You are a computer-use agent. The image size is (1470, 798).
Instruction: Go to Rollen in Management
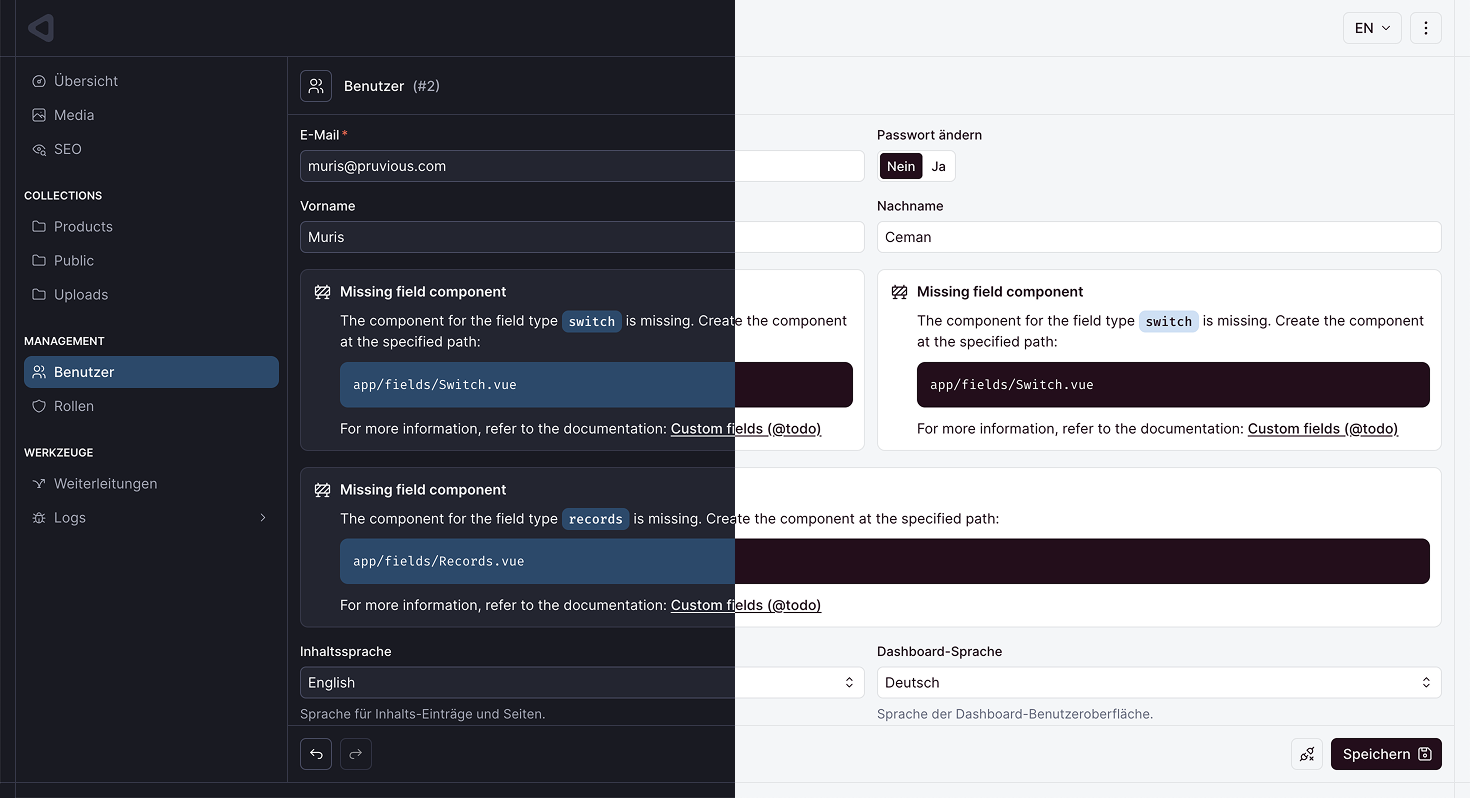click(74, 406)
